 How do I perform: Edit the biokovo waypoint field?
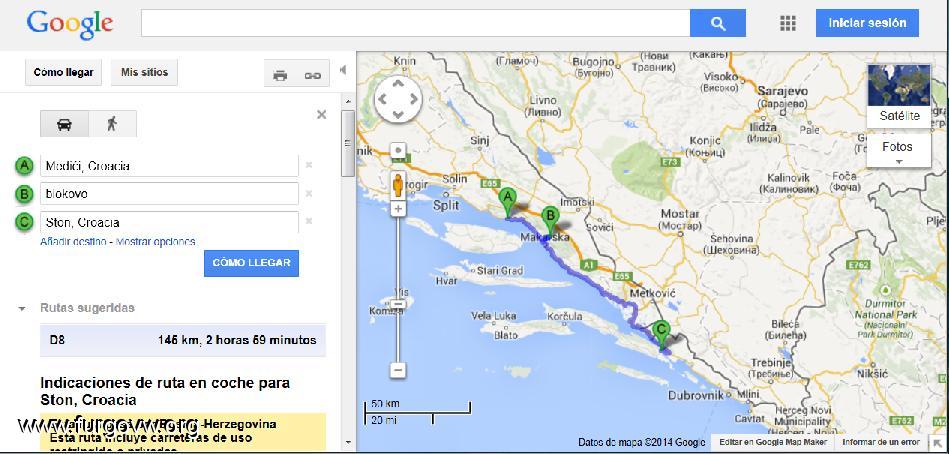pyautogui.click(x=169, y=194)
